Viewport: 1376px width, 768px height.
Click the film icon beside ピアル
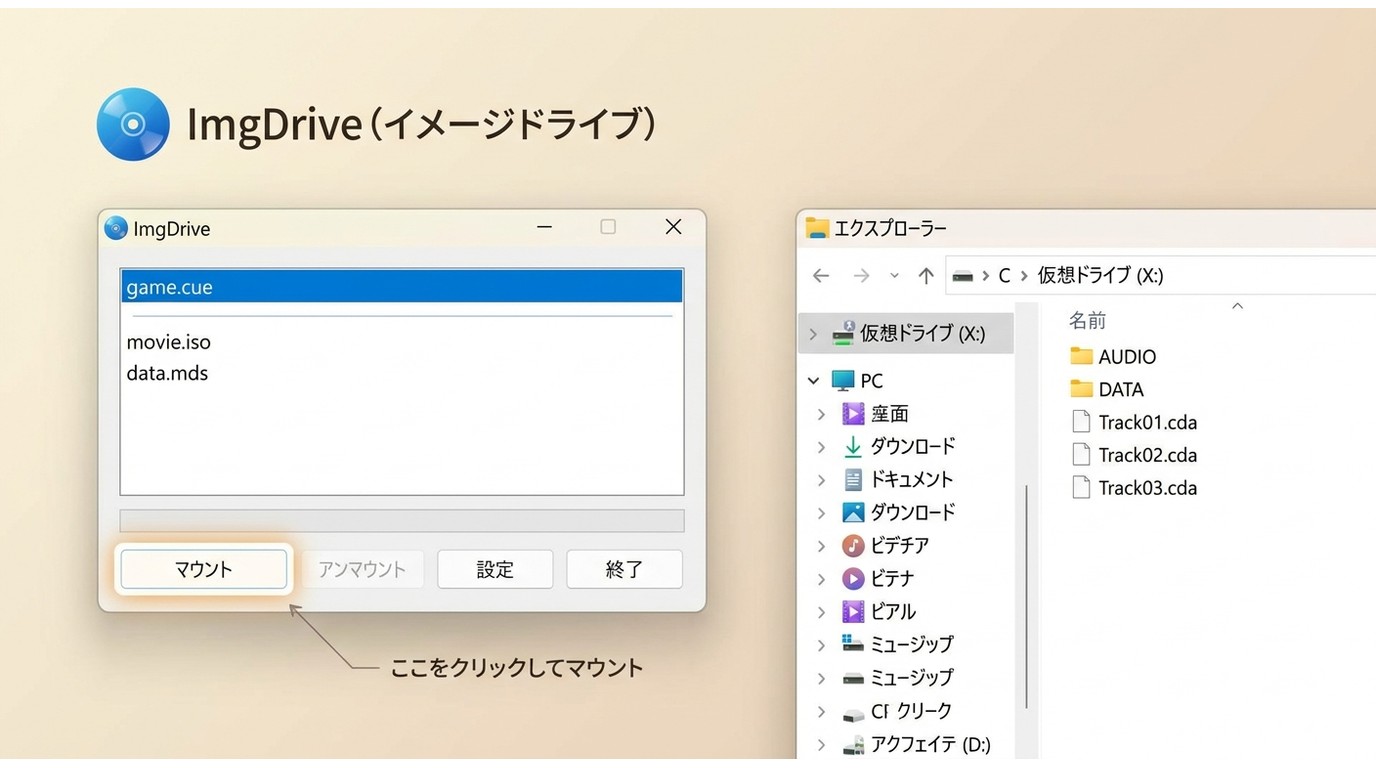click(853, 611)
